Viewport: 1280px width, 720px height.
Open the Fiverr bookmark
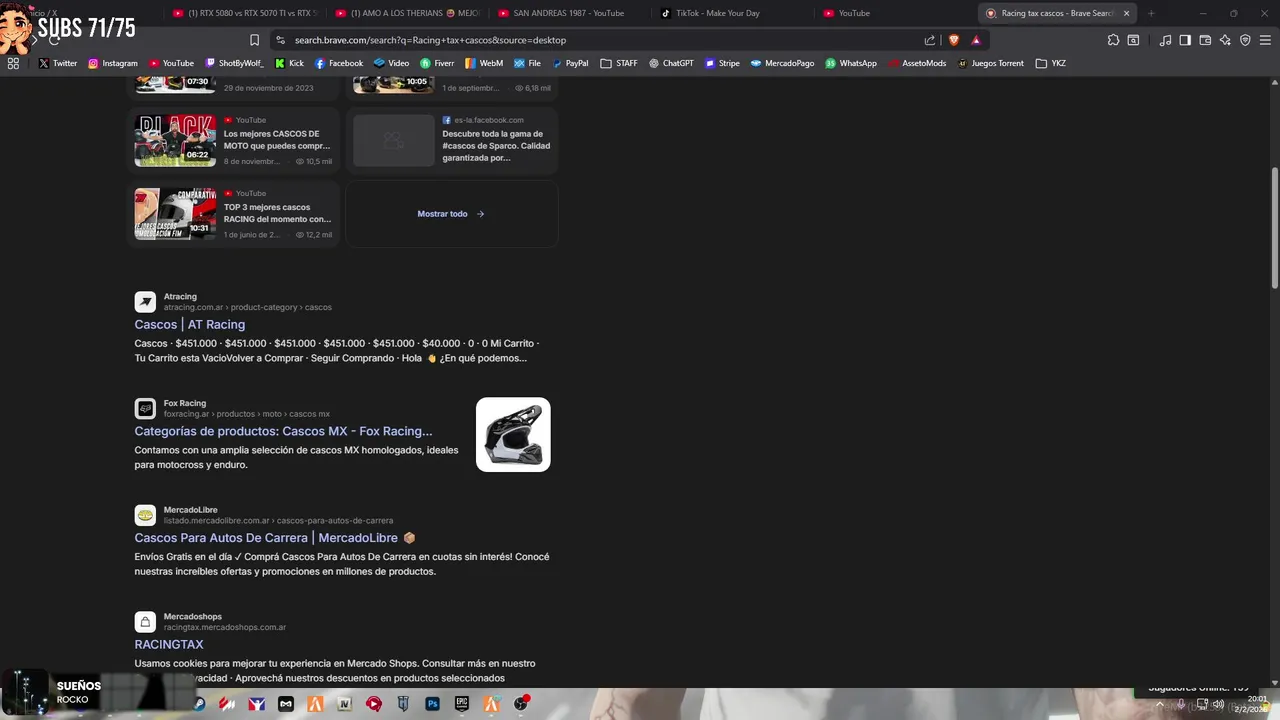pos(437,63)
